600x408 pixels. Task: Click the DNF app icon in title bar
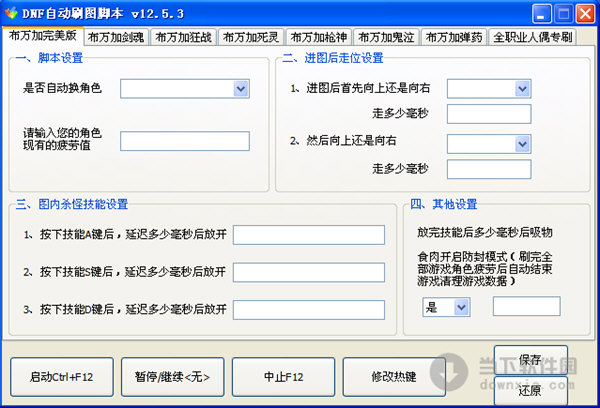coord(11,13)
